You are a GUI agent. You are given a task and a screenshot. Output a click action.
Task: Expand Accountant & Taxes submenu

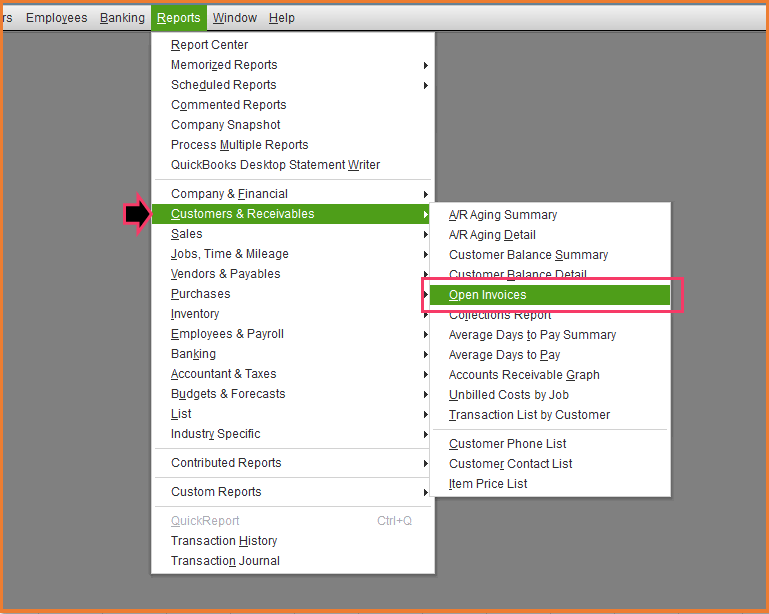291,374
